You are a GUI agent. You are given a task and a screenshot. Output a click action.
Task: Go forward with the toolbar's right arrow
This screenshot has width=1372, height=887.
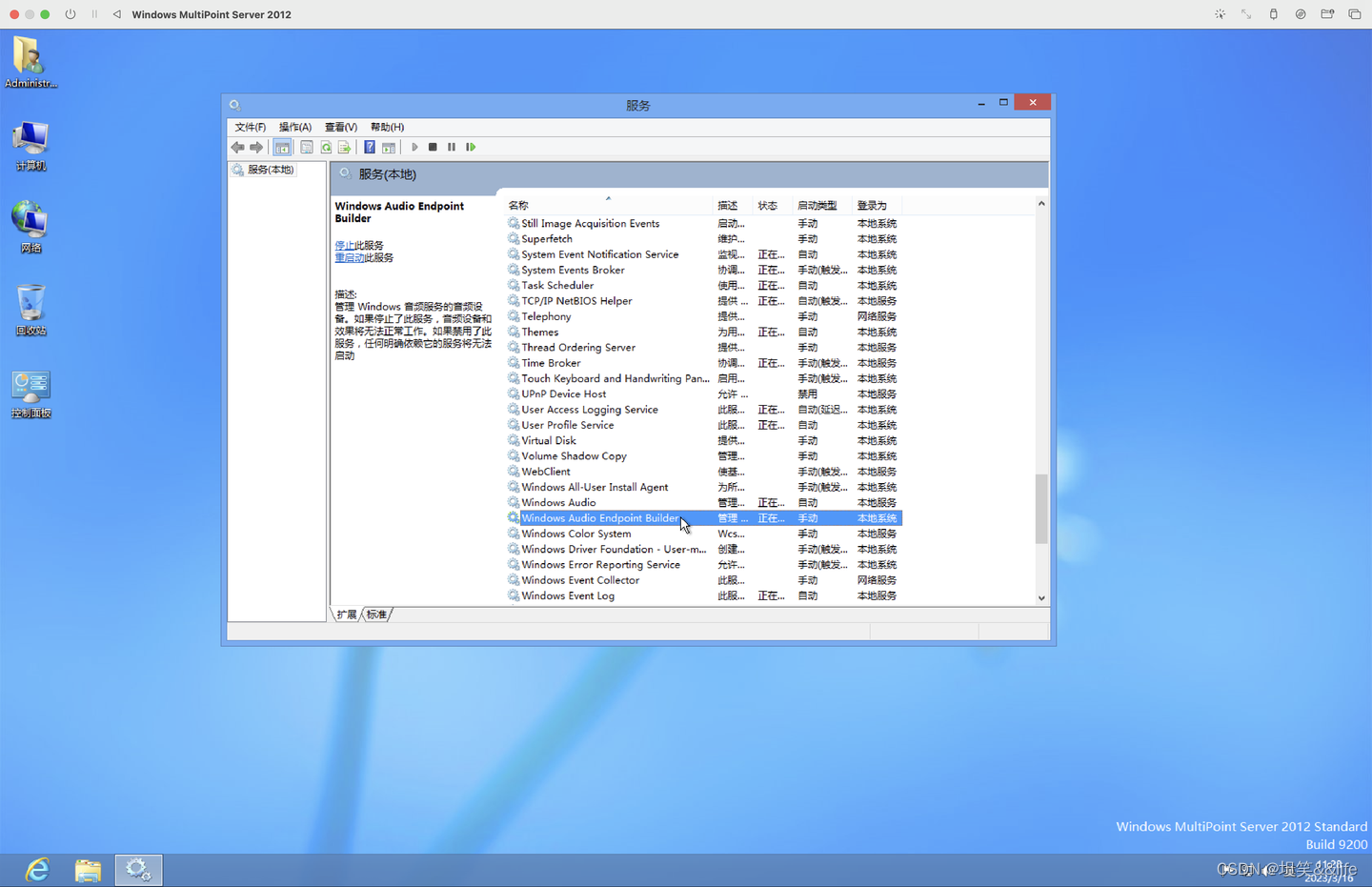(x=256, y=148)
